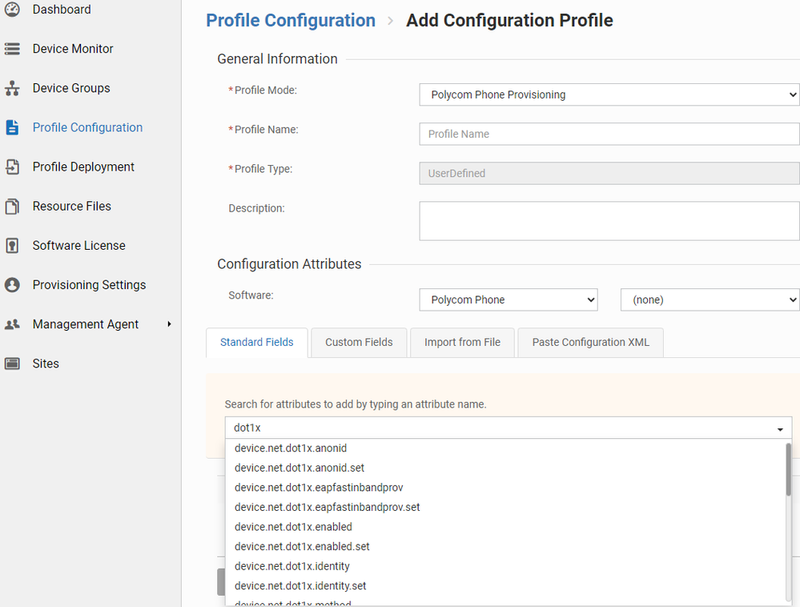The image size is (800, 607).
Task: Click the Device Monitor list icon
Action: click(x=12, y=49)
